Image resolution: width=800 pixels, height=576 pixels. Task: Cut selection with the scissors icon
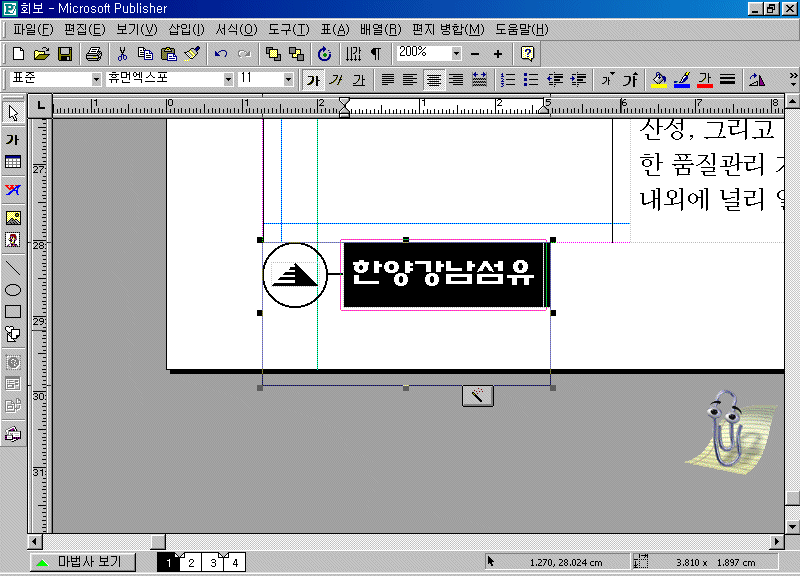(122, 54)
